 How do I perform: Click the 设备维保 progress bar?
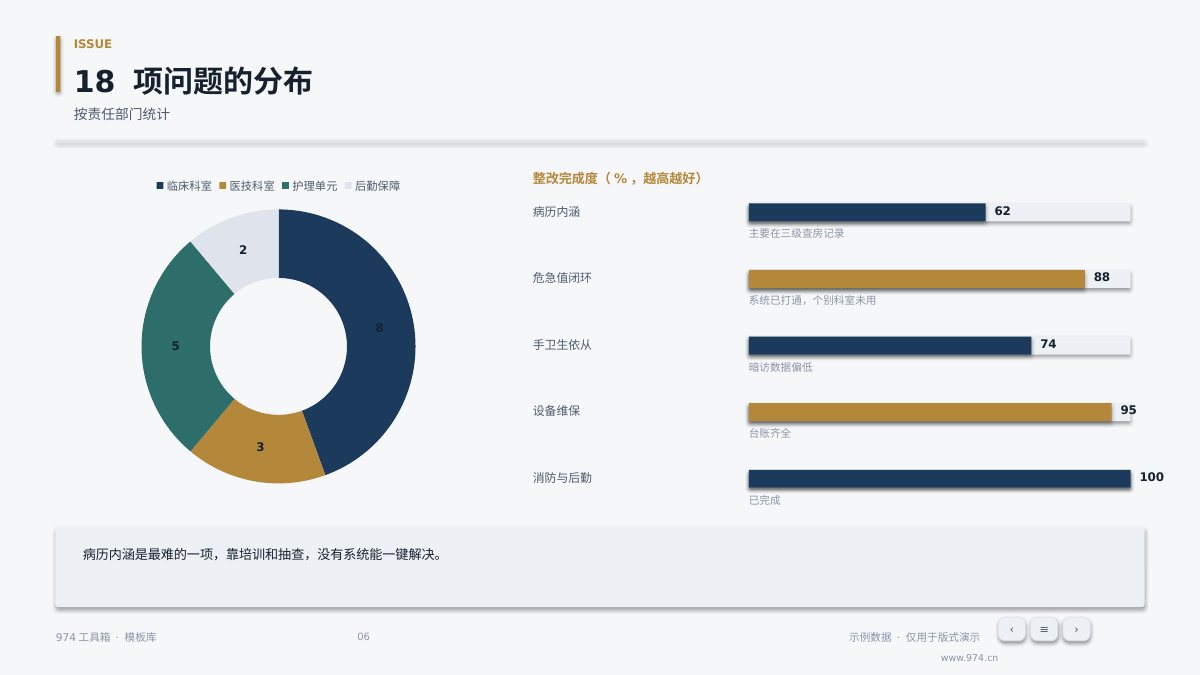click(x=939, y=412)
